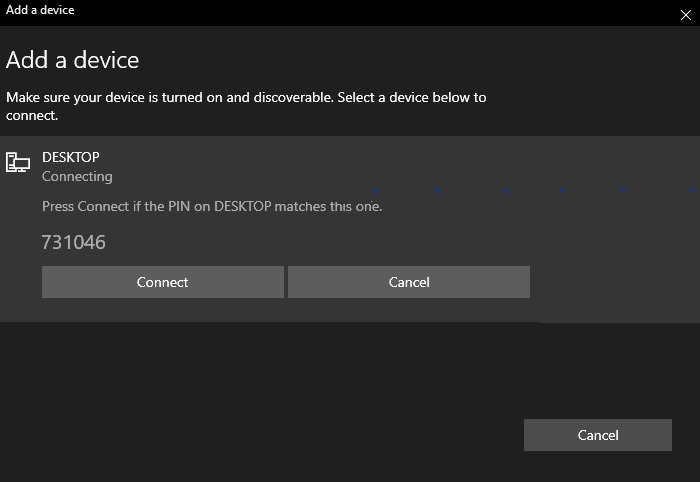
Task: Click the empty title bar area
Action: [x=350, y=12]
